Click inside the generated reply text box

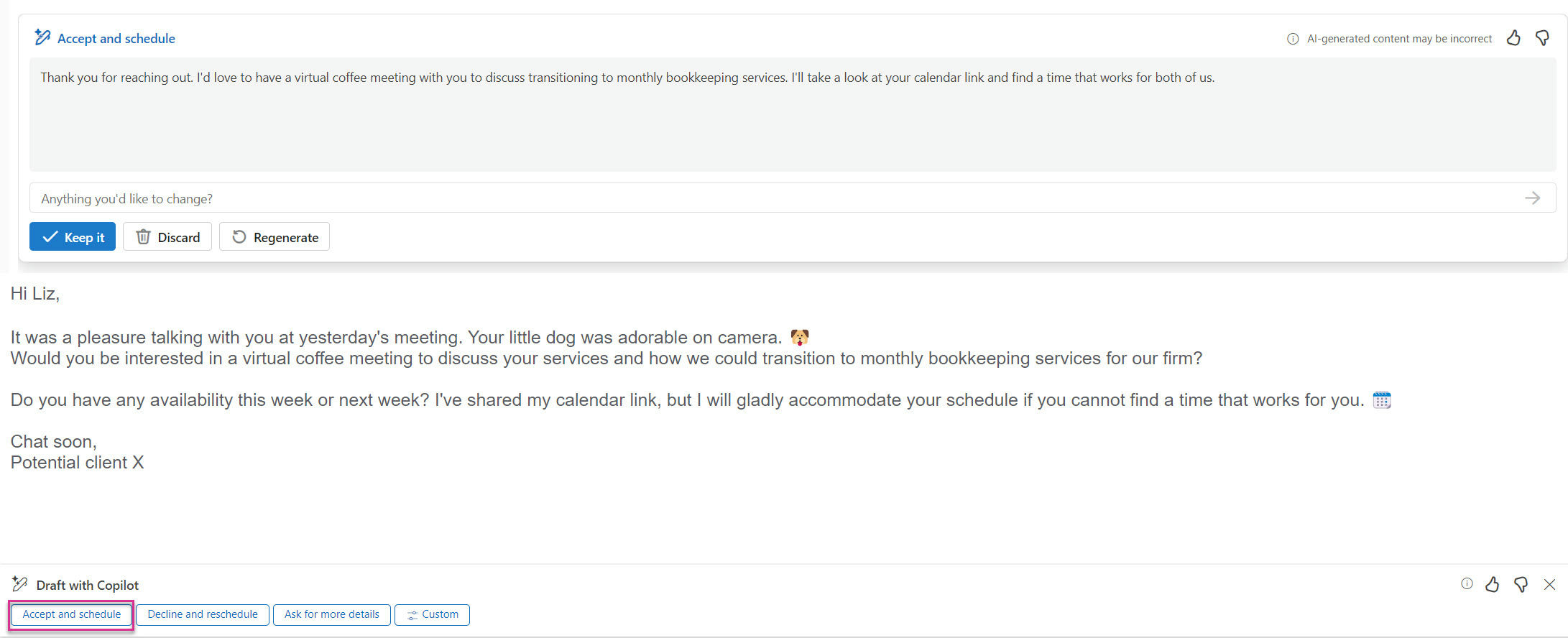[790, 115]
